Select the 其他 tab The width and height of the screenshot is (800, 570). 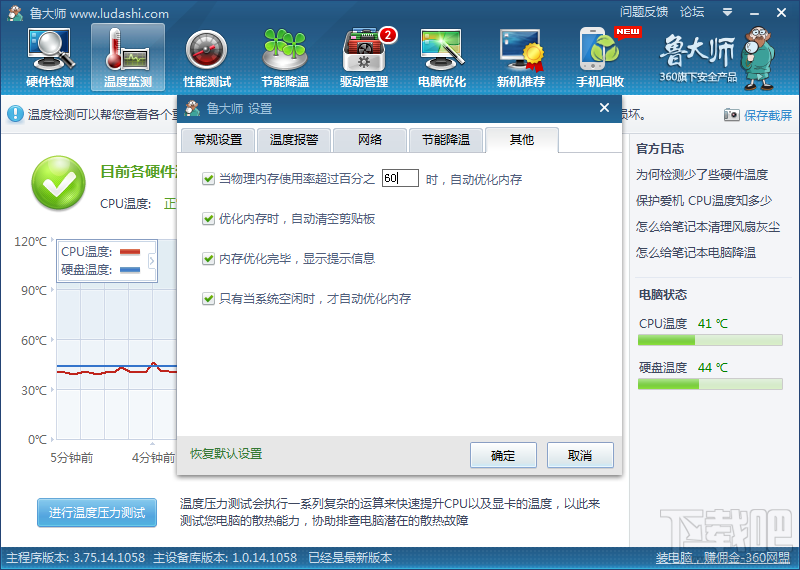pyautogui.click(x=522, y=140)
